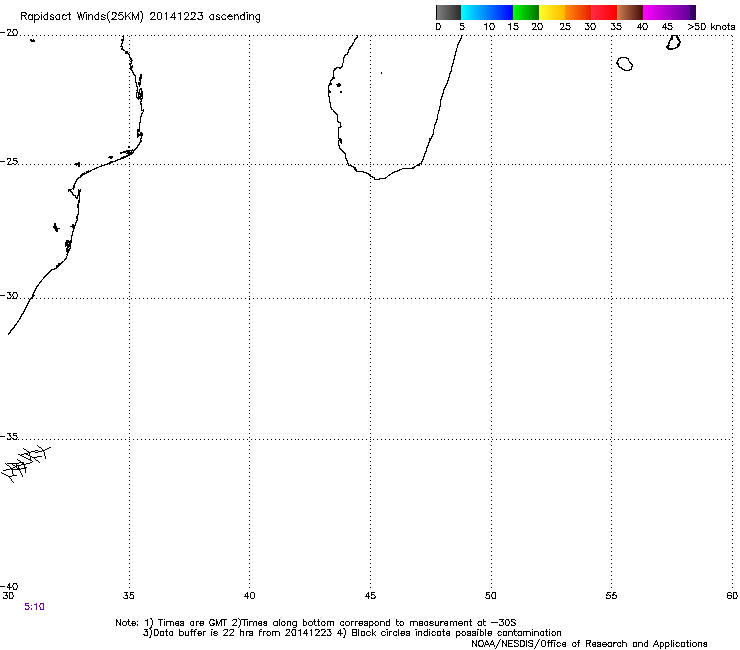This screenshot has width=740, height=650.
Task: Click the 45 longitude axis label
Action: tap(370, 596)
